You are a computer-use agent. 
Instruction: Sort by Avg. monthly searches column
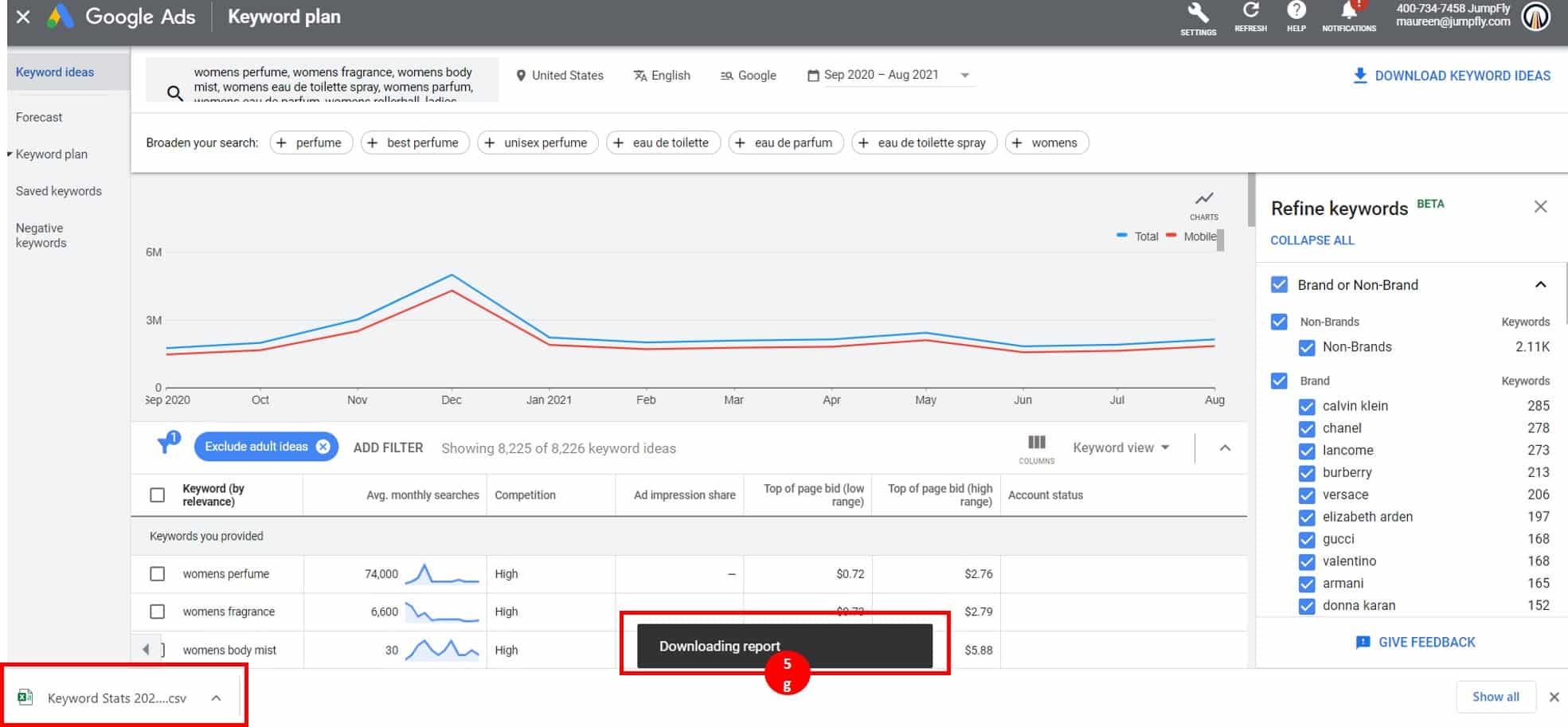coord(422,495)
